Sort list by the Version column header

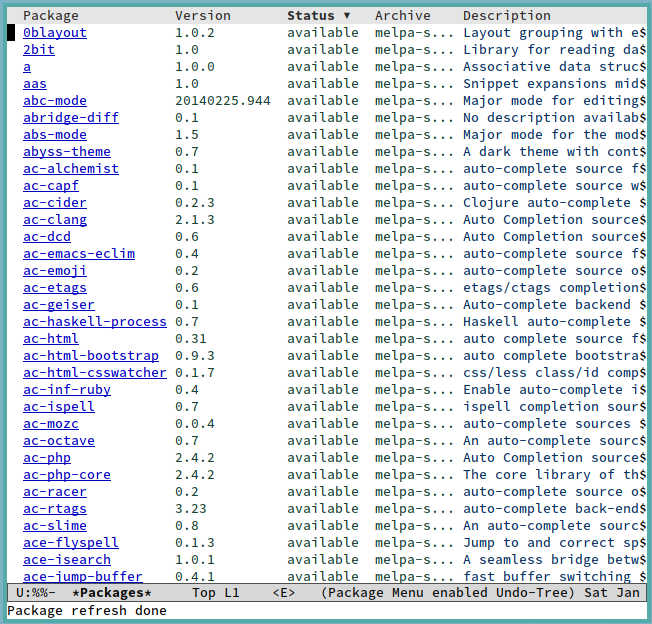pyautogui.click(x=203, y=16)
